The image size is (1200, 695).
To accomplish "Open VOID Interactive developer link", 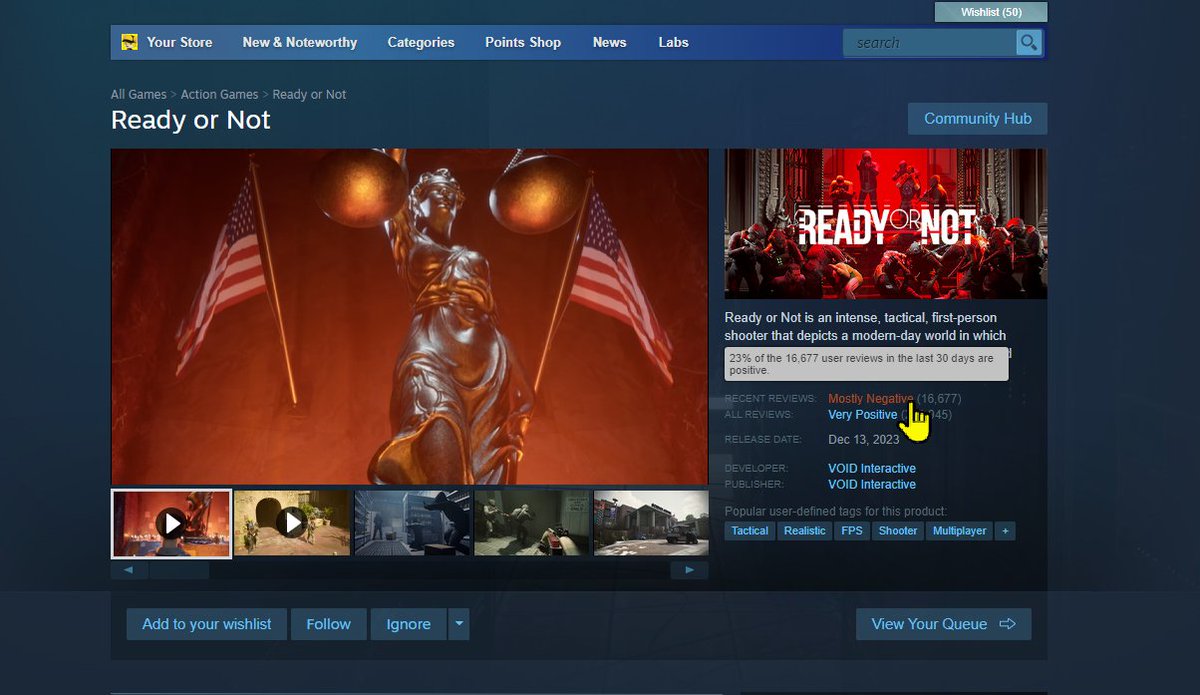I will click(872, 468).
